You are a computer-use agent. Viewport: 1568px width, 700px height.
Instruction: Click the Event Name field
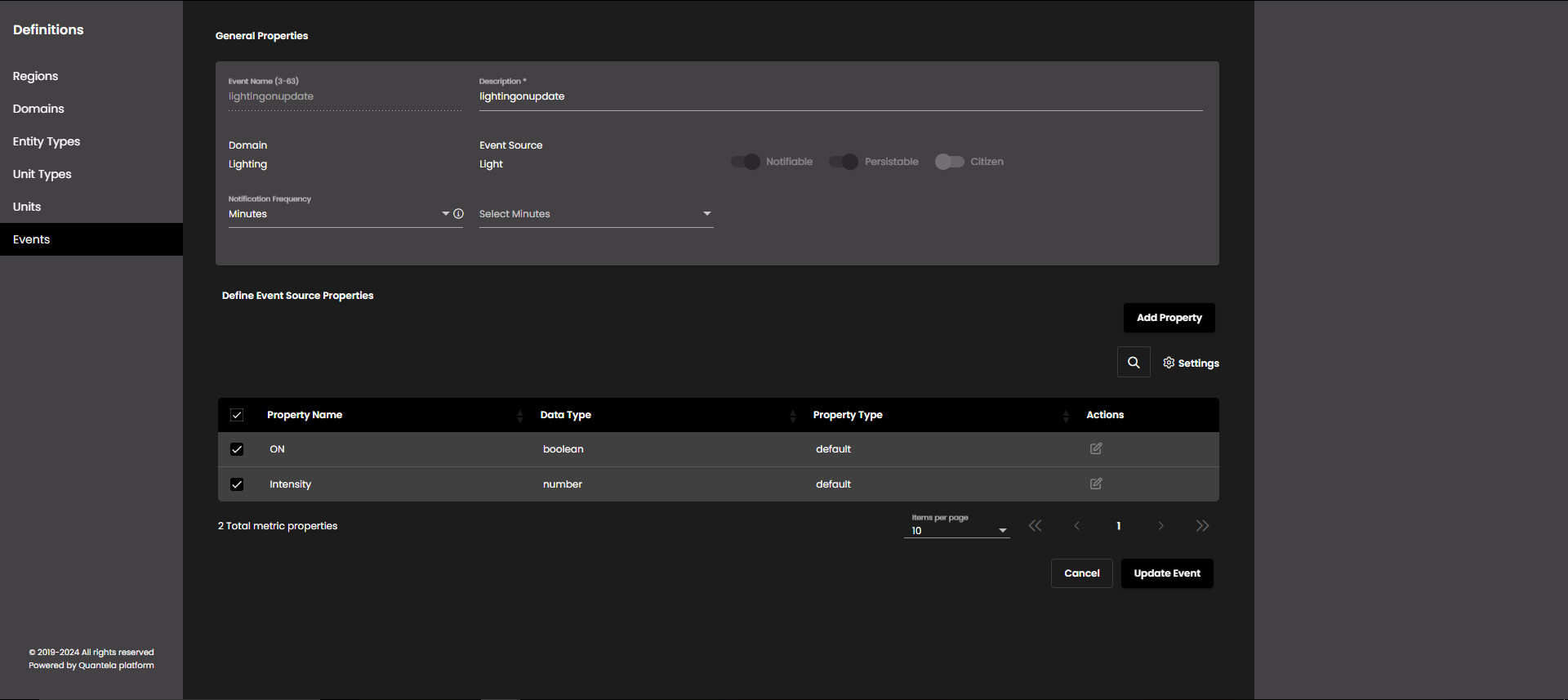[x=345, y=96]
